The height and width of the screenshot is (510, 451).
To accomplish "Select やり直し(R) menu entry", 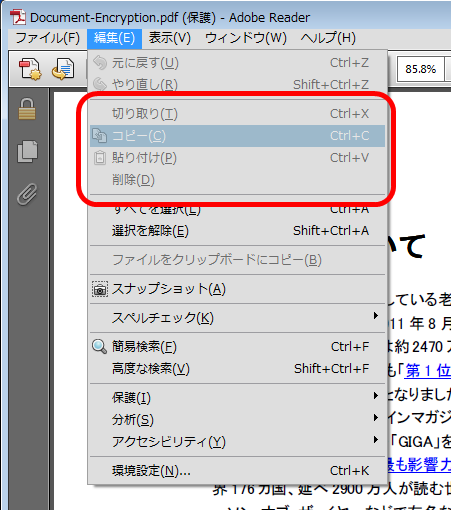I will coord(237,84).
